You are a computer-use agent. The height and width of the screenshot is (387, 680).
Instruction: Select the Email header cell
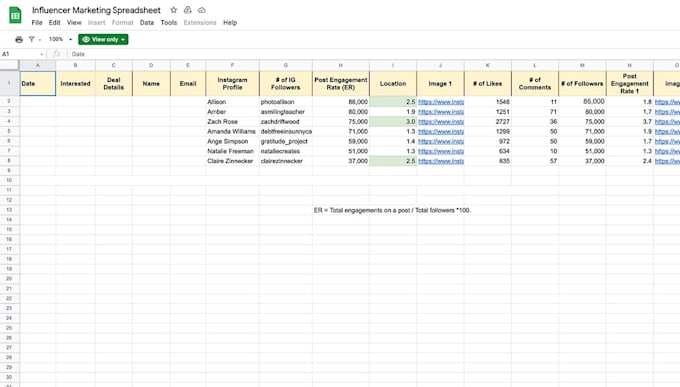pos(188,84)
